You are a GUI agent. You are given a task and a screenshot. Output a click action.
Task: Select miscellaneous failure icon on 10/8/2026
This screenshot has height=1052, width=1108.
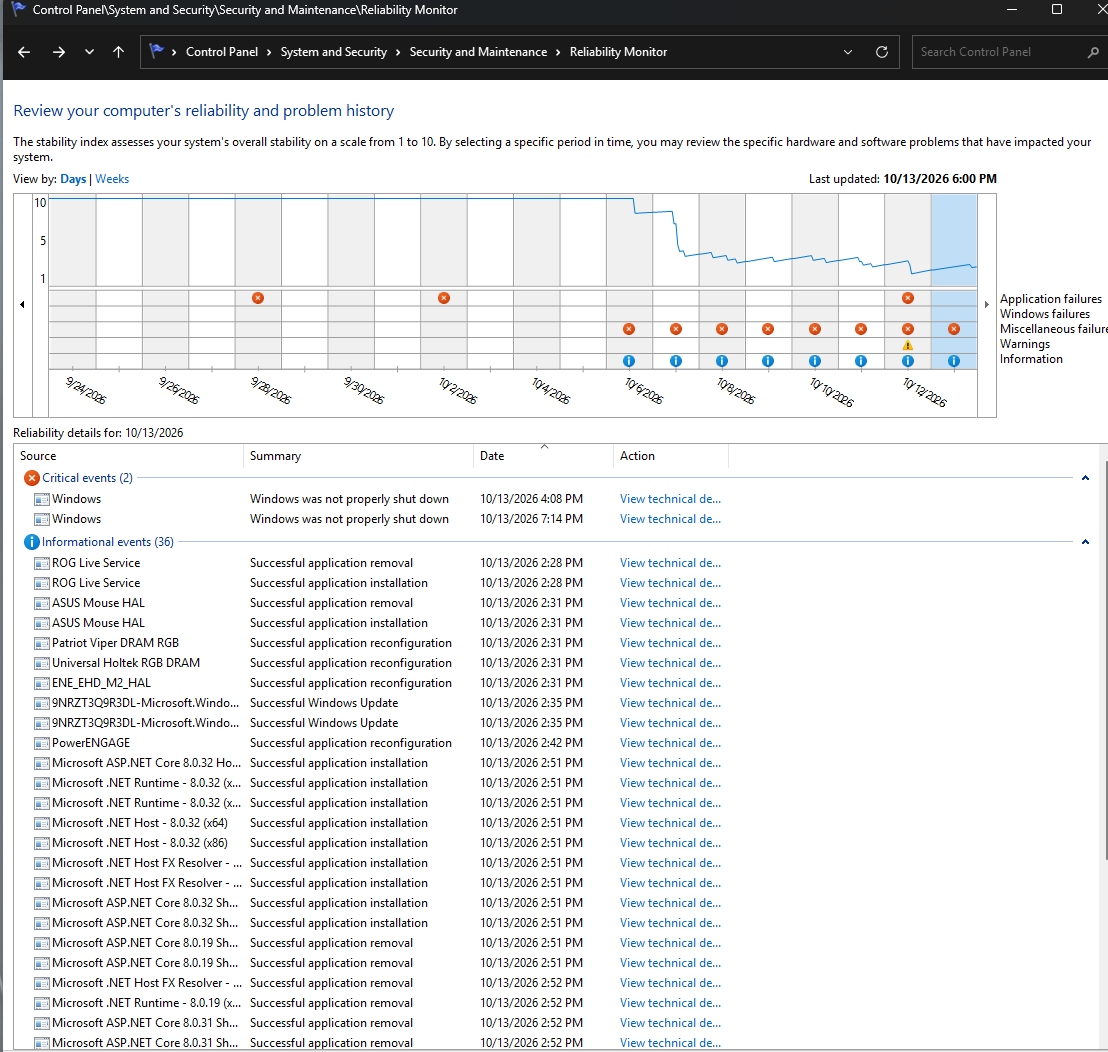point(721,329)
